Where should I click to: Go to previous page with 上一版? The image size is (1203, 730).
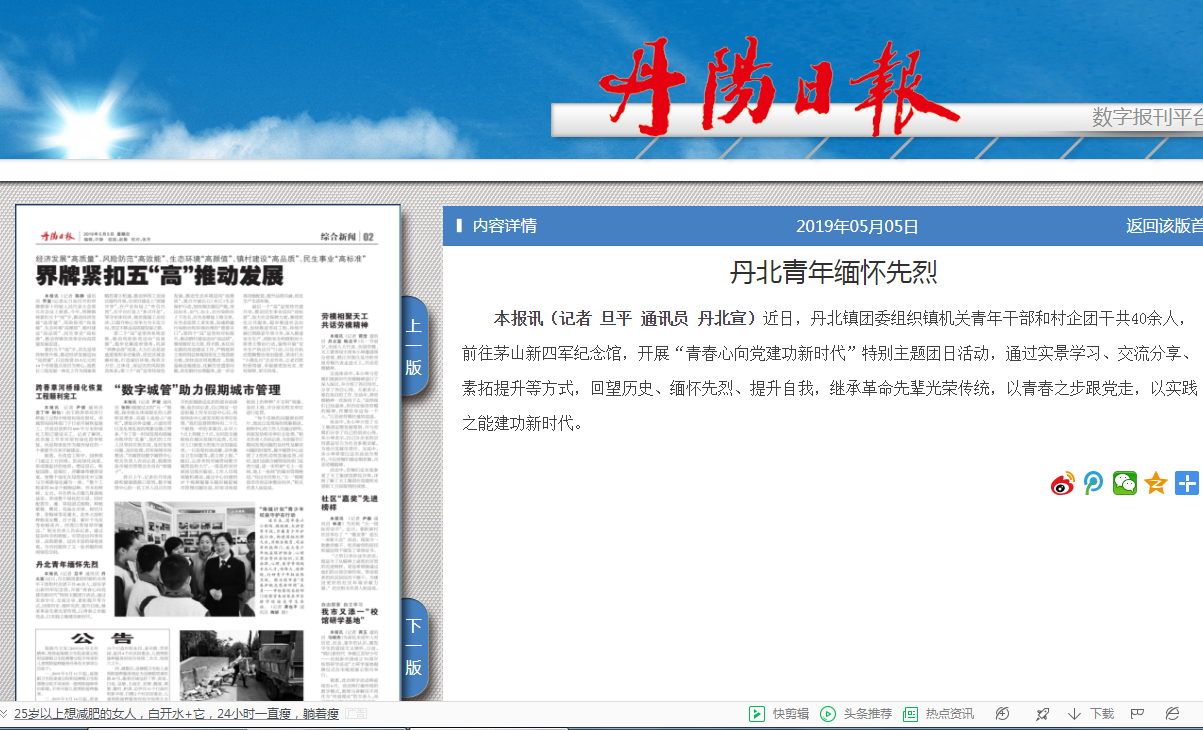[x=413, y=346]
